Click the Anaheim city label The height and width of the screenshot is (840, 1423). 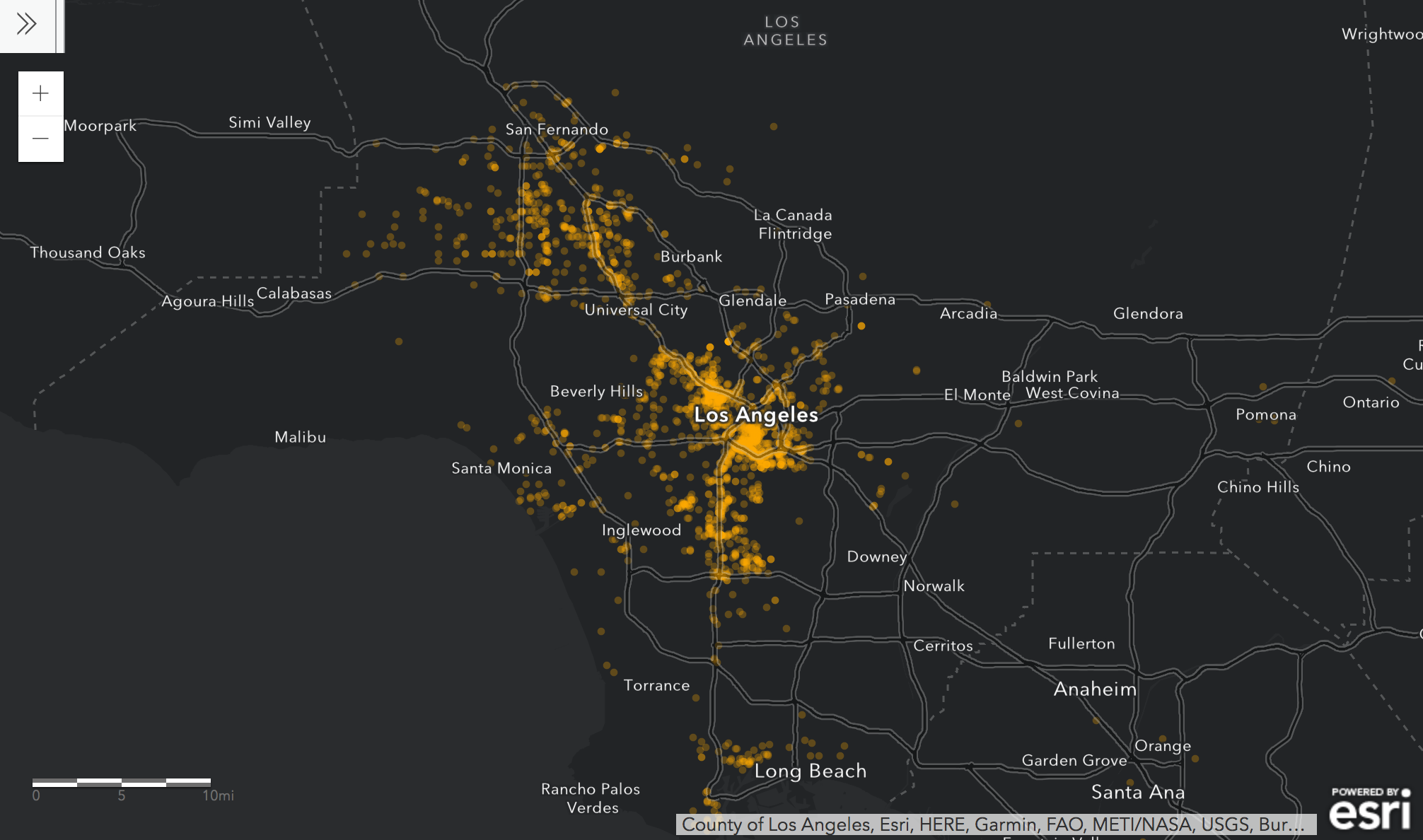click(x=1095, y=689)
